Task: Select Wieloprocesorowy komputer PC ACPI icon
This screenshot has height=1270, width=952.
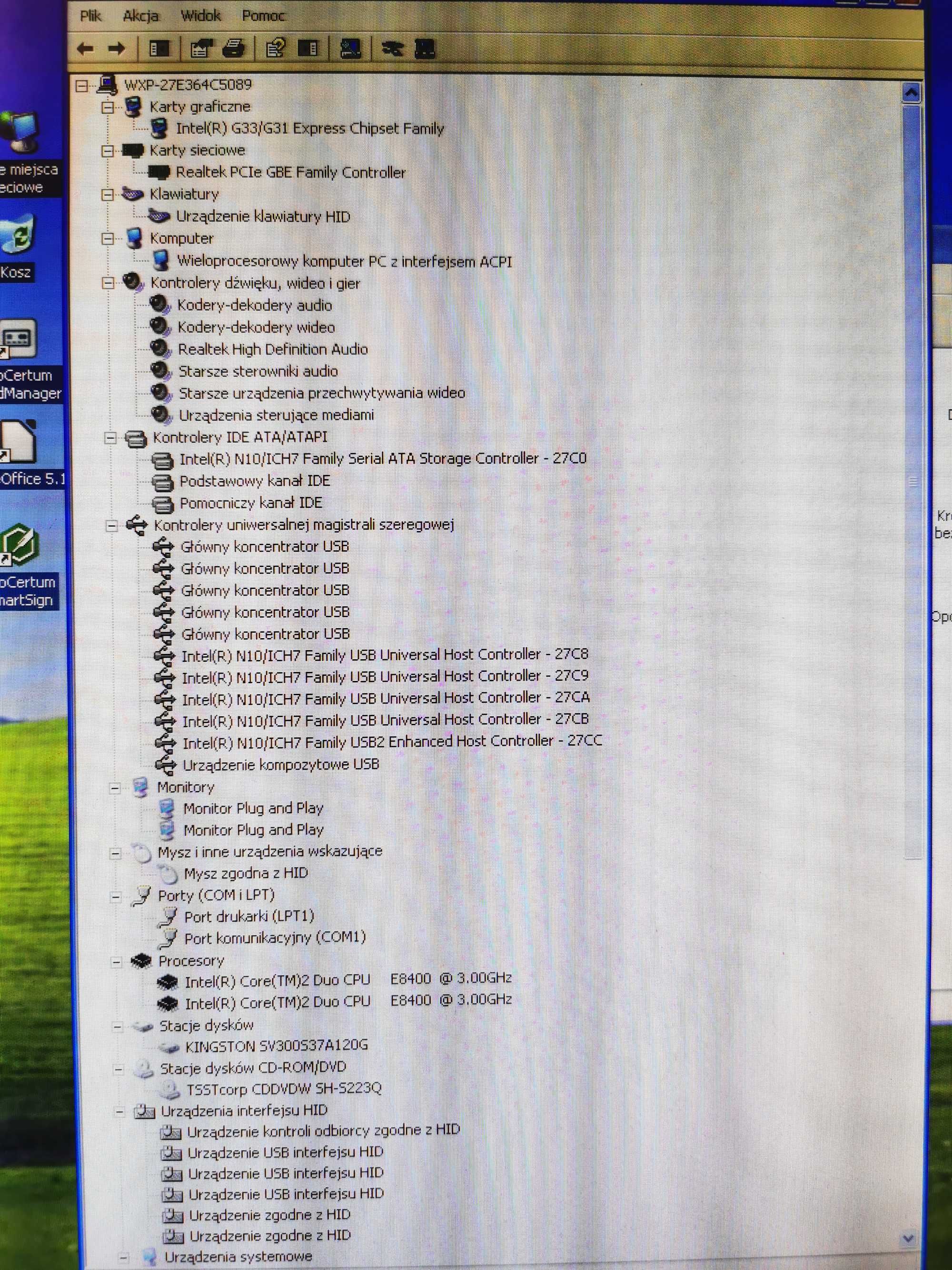Action: coord(161,260)
